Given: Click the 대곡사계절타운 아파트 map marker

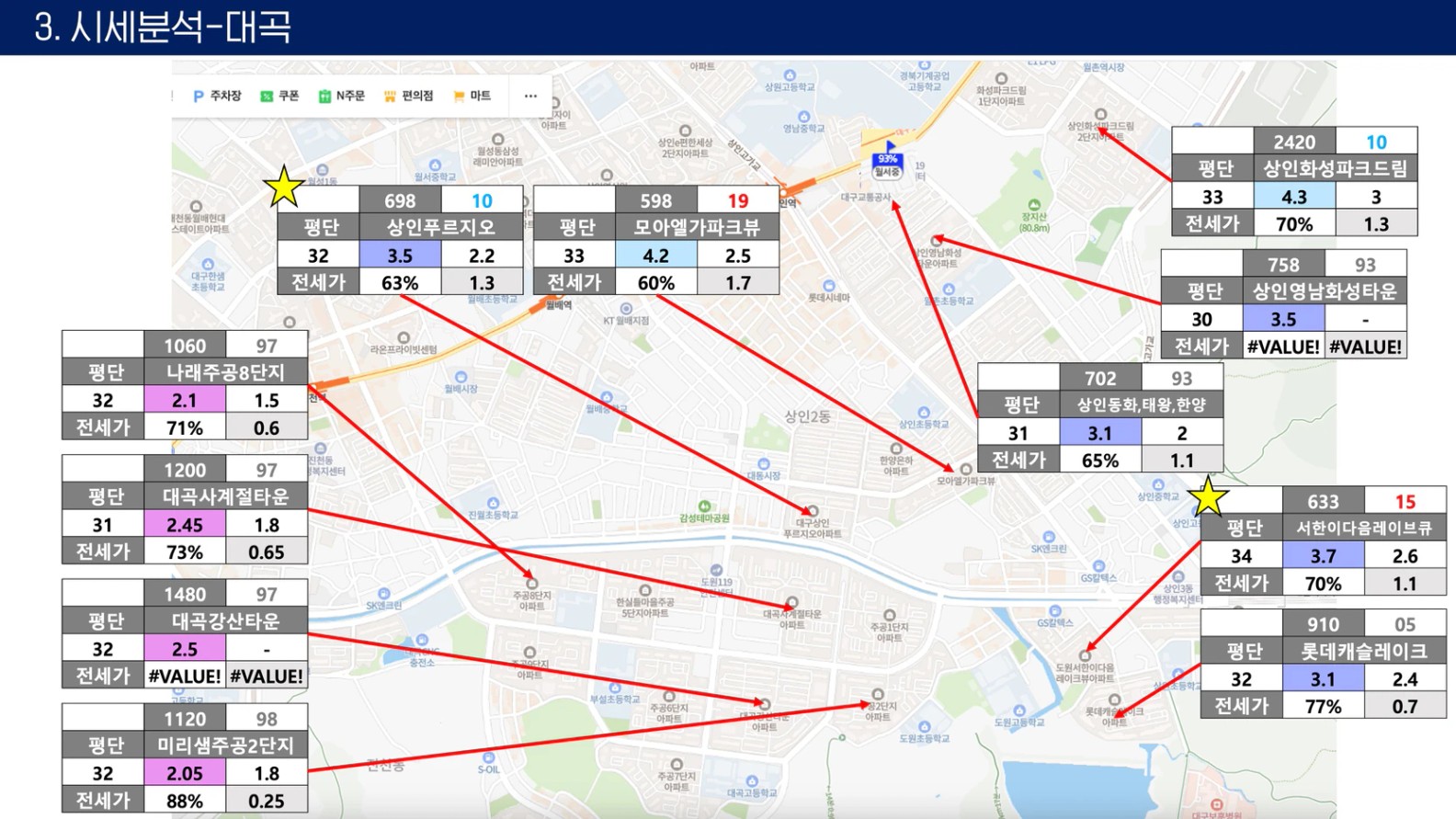Looking at the screenshot, I should point(792,612).
